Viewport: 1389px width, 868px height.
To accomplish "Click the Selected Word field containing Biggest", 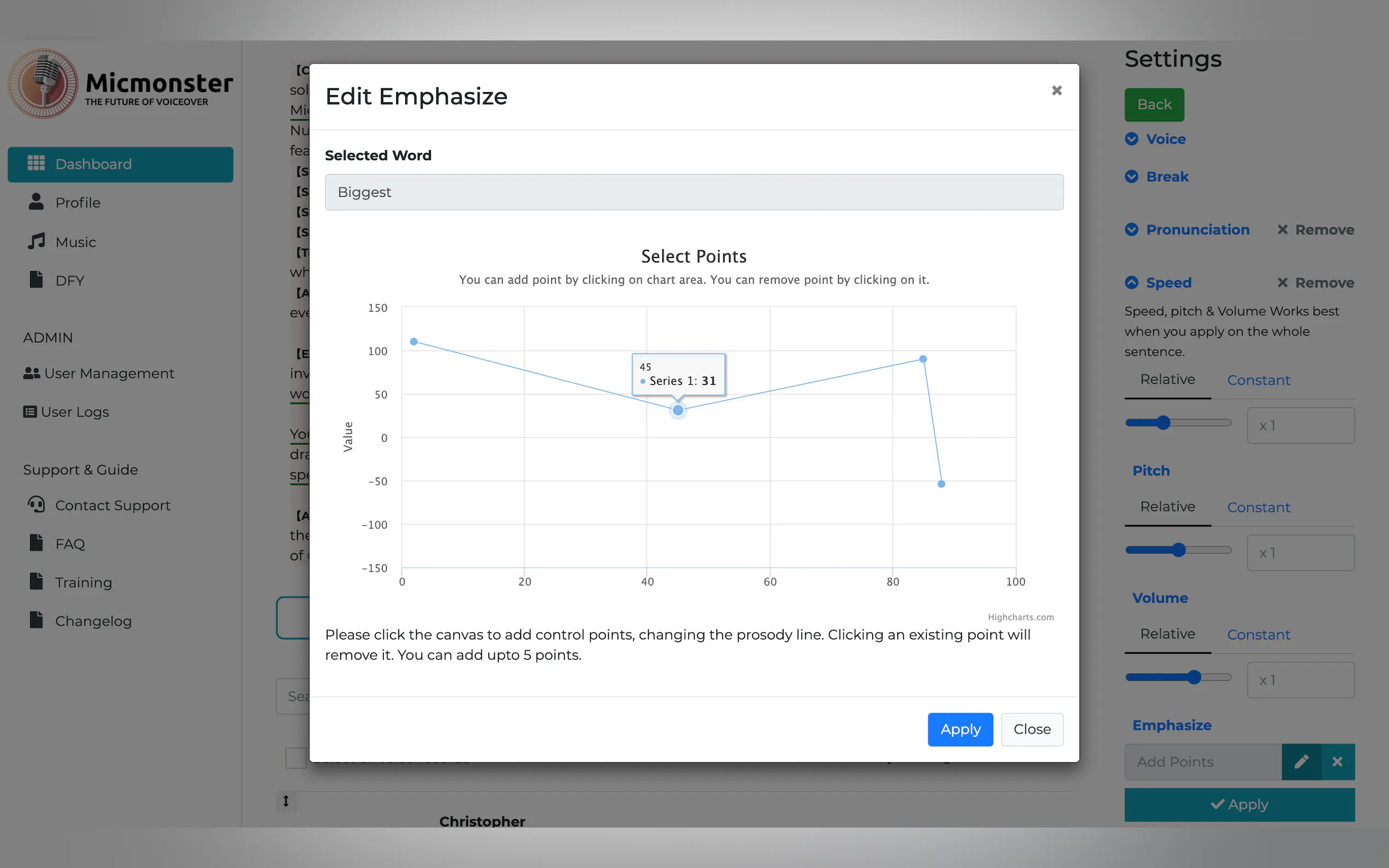I will [693, 192].
